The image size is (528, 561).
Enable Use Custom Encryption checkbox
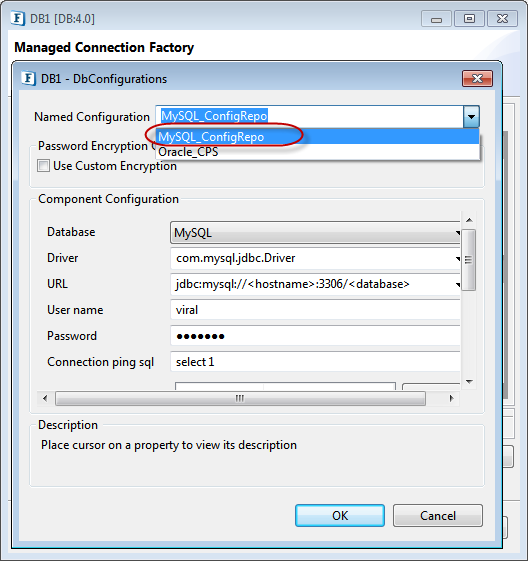click(43, 166)
